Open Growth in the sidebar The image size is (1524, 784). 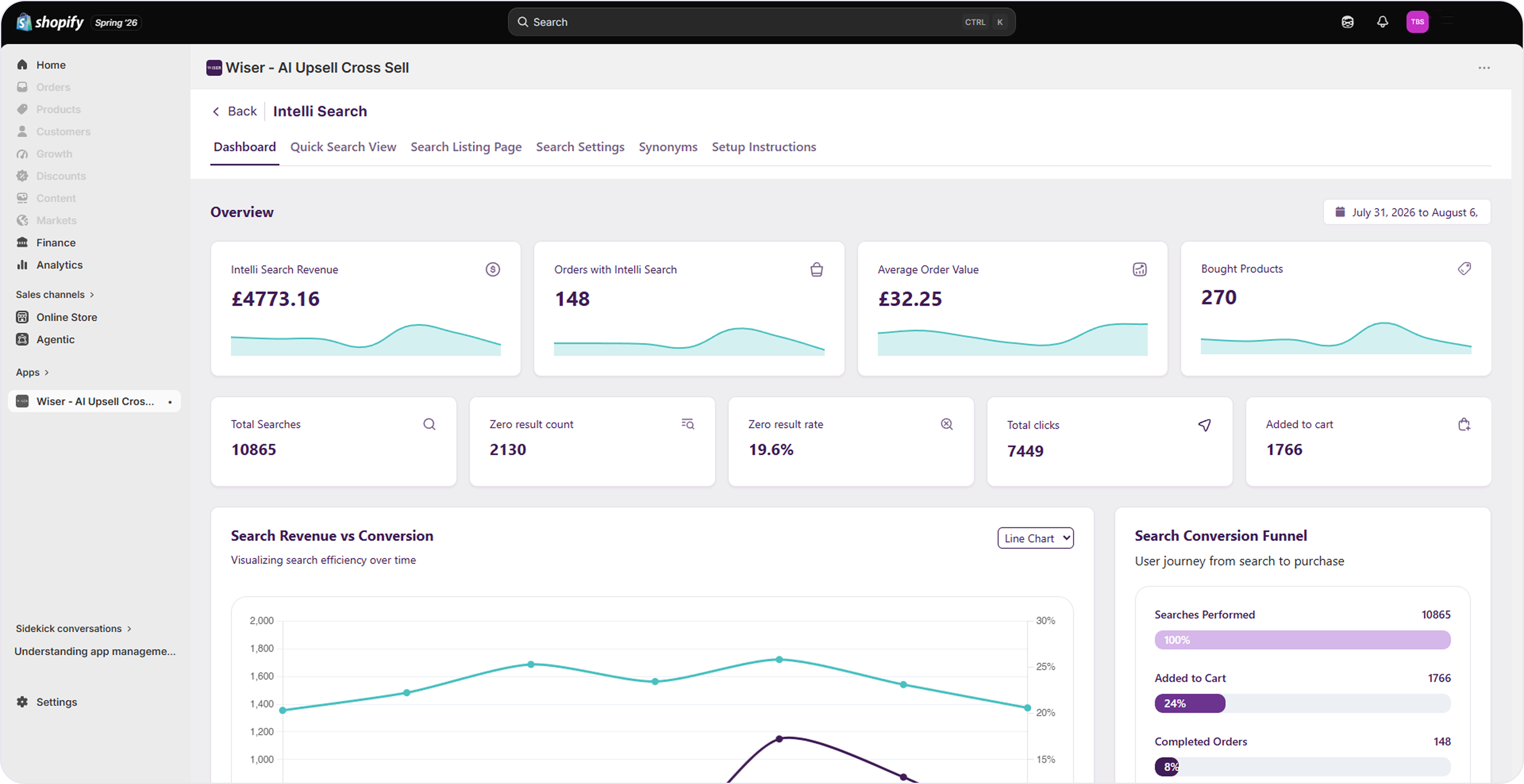[54, 154]
